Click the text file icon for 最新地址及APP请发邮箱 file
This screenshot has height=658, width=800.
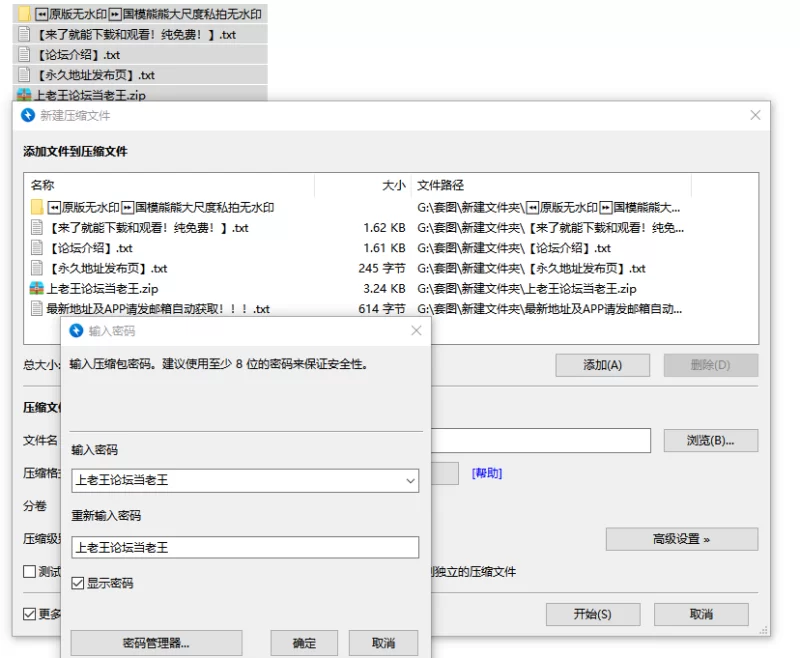point(37,309)
